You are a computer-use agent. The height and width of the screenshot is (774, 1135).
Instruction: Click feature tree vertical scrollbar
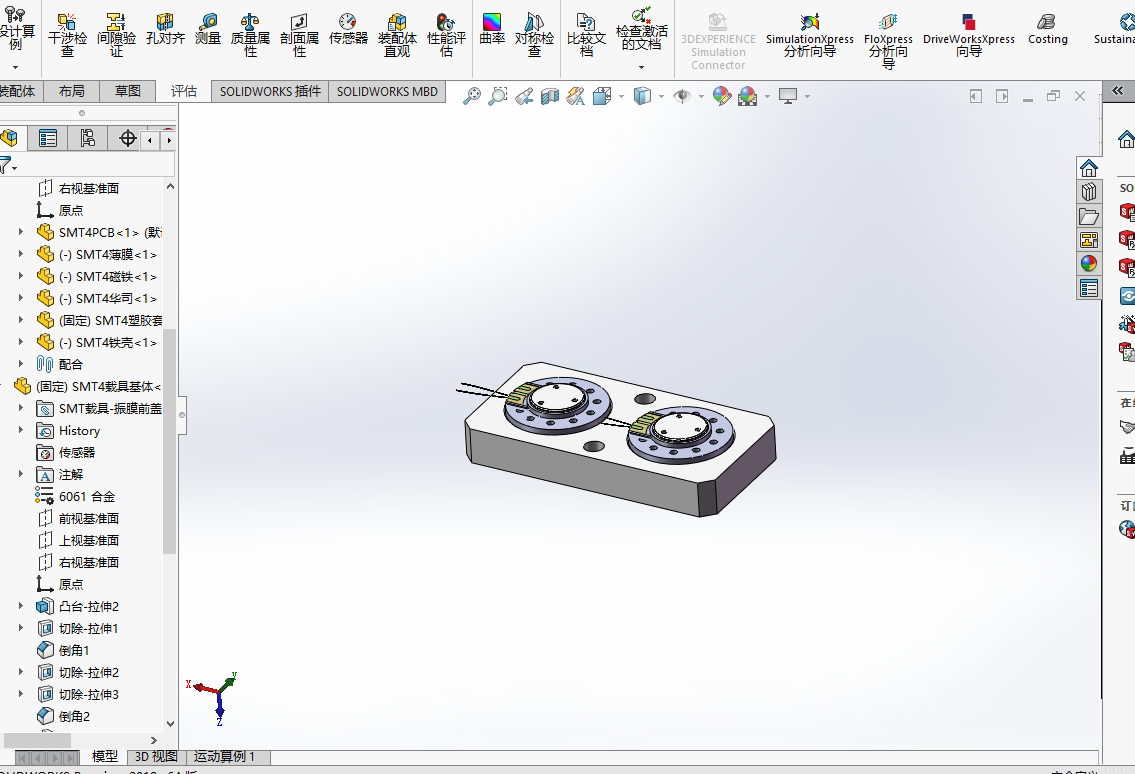169,442
